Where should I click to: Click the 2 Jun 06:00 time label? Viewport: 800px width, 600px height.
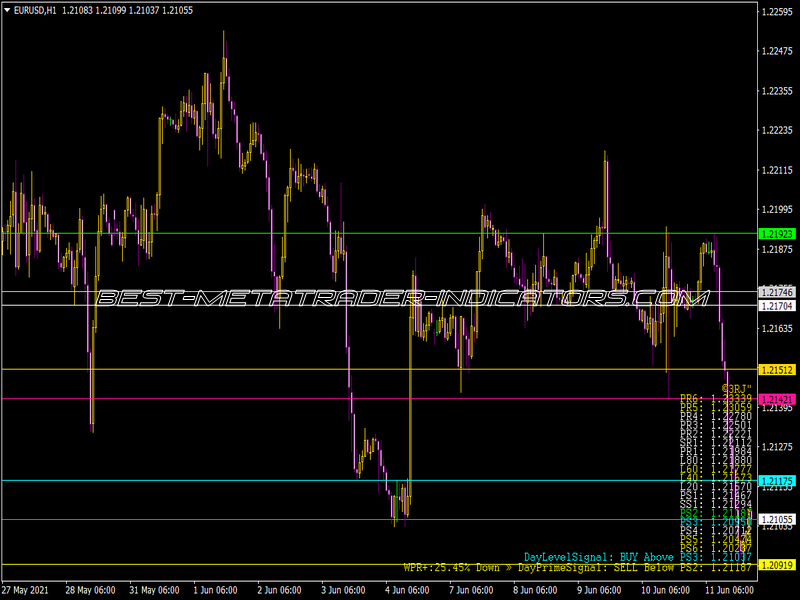(279, 590)
